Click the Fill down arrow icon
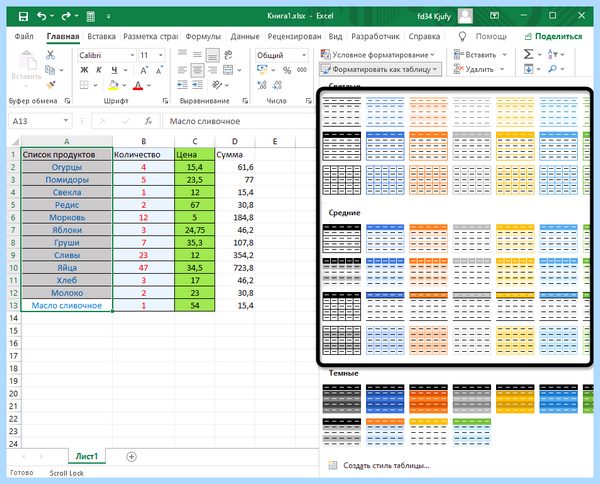The height and width of the screenshot is (484, 600). pos(528,69)
